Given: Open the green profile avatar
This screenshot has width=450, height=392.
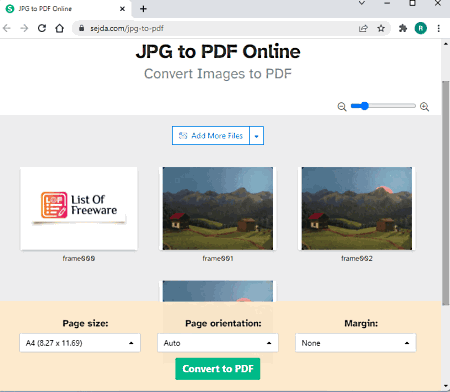Looking at the screenshot, I should (421, 28).
